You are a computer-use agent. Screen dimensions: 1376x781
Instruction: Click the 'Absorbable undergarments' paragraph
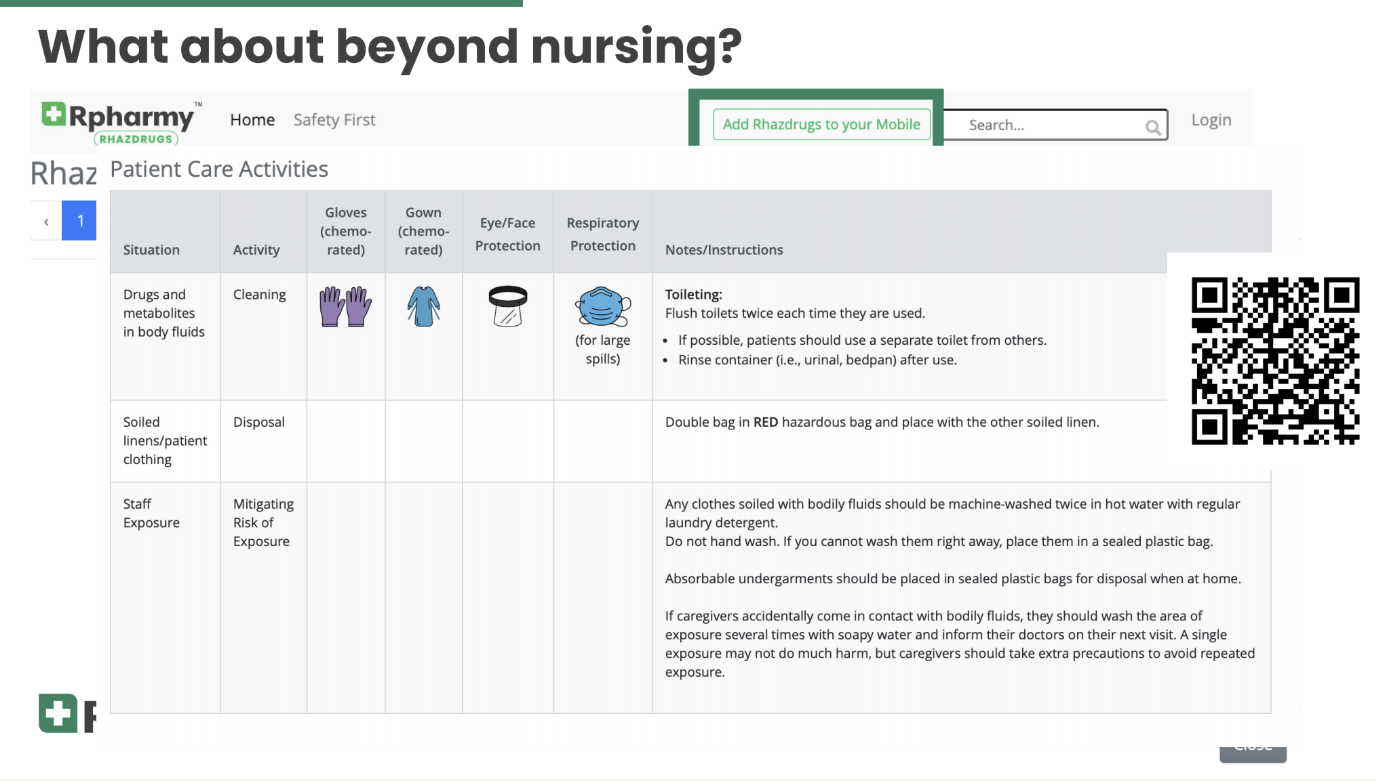[x=953, y=579]
